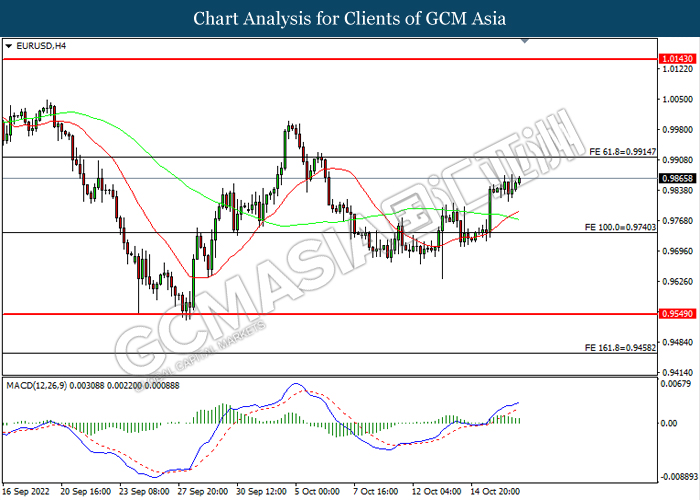The width and height of the screenshot is (700, 500).
Task: Select the 1.01430 red price label
Action: [678, 58]
